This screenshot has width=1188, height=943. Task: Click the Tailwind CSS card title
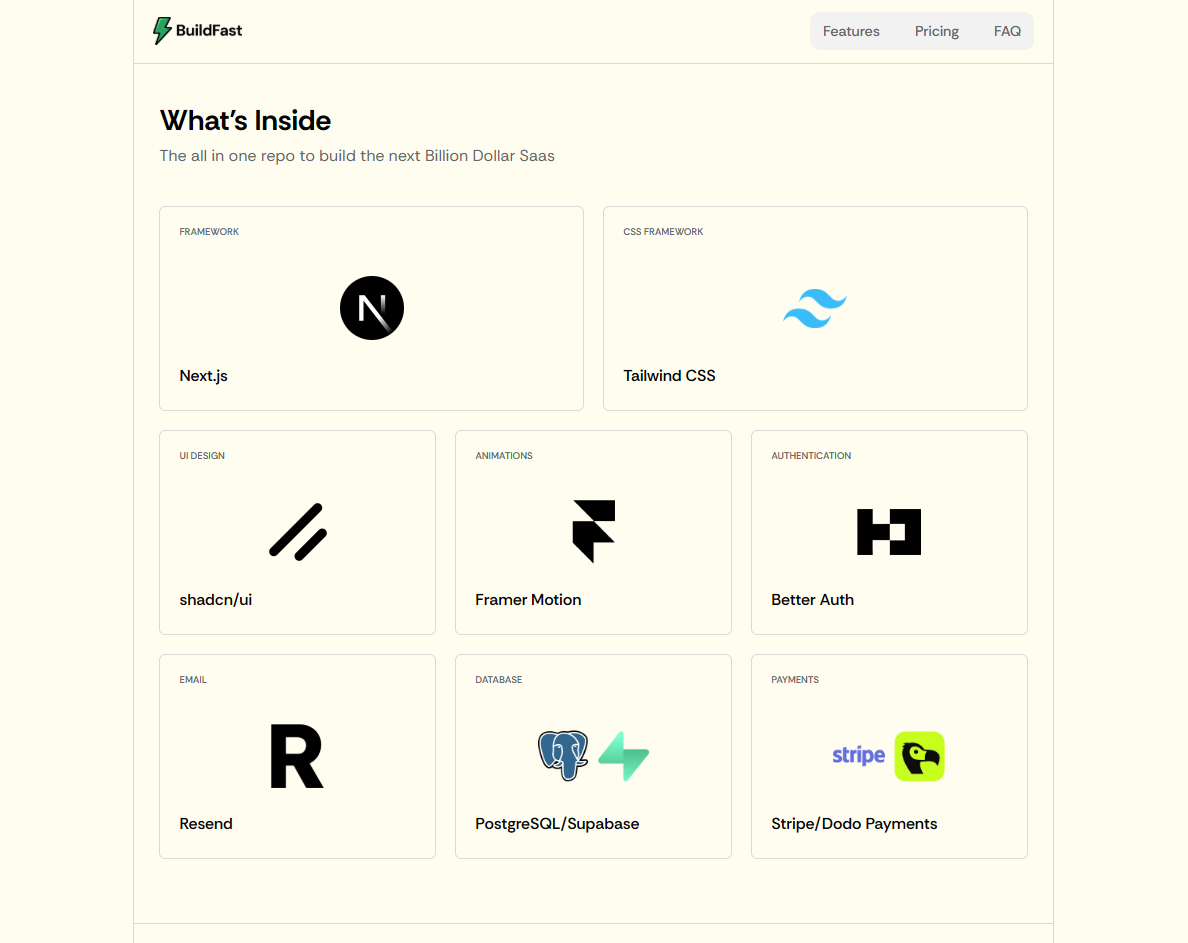click(669, 376)
